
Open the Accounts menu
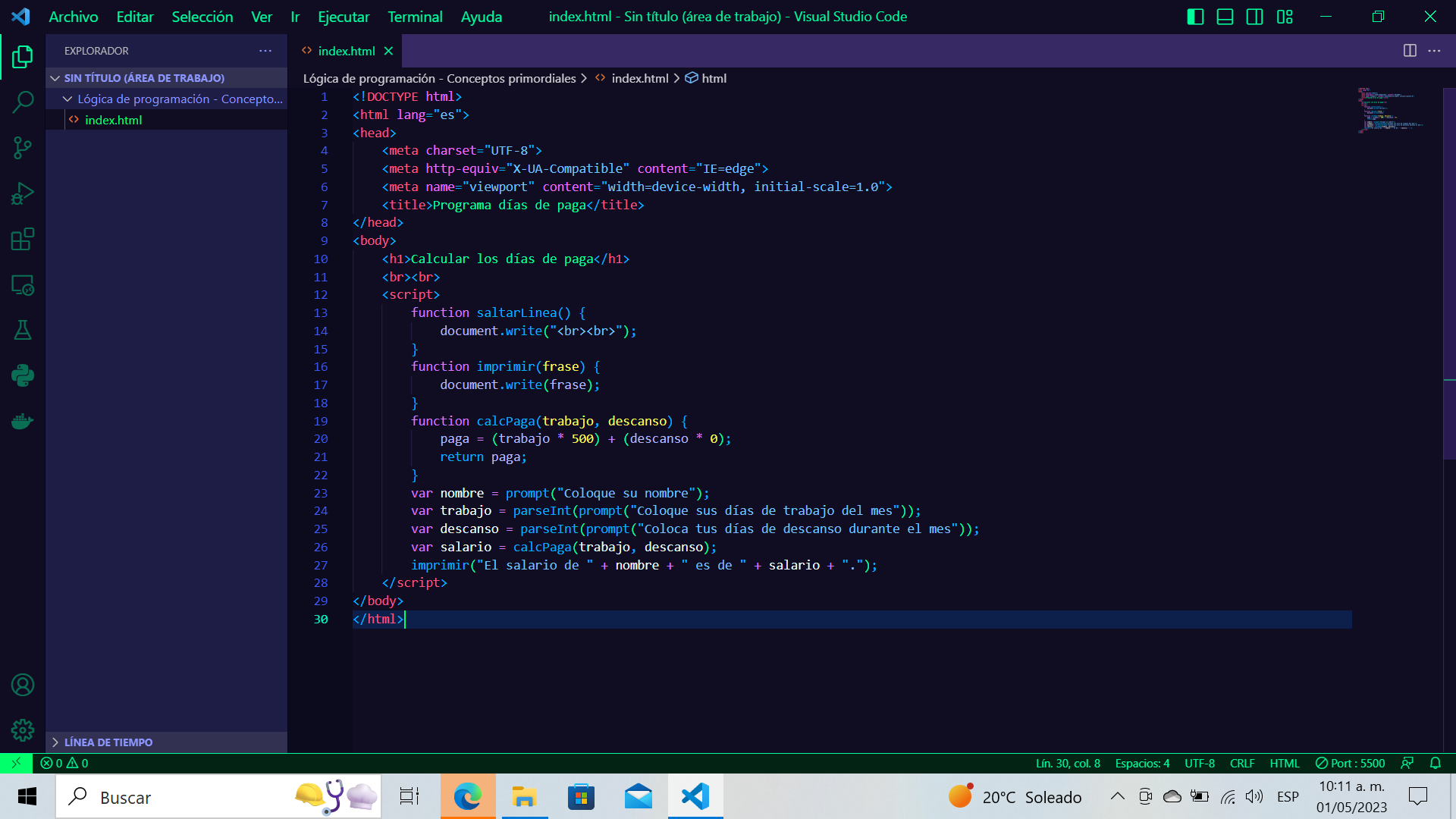(23, 685)
